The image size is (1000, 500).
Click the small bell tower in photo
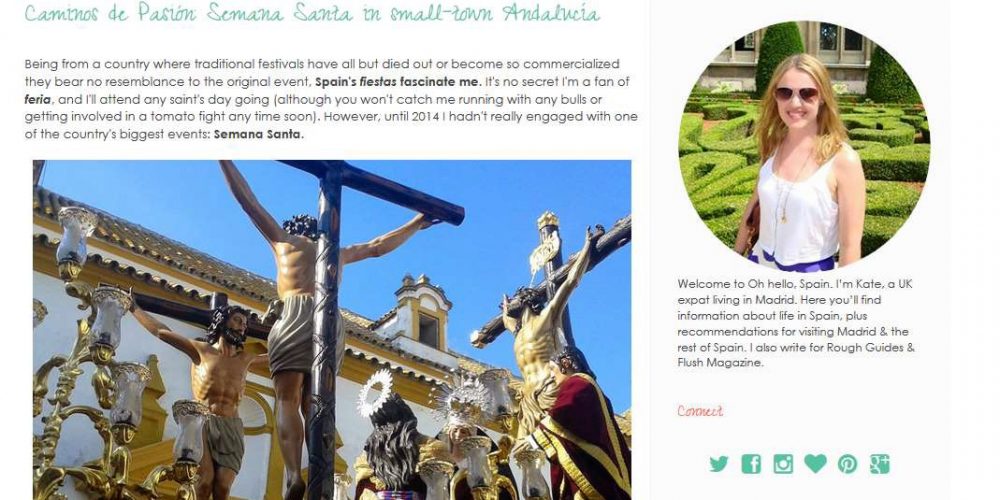pyautogui.click(x=422, y=312)
